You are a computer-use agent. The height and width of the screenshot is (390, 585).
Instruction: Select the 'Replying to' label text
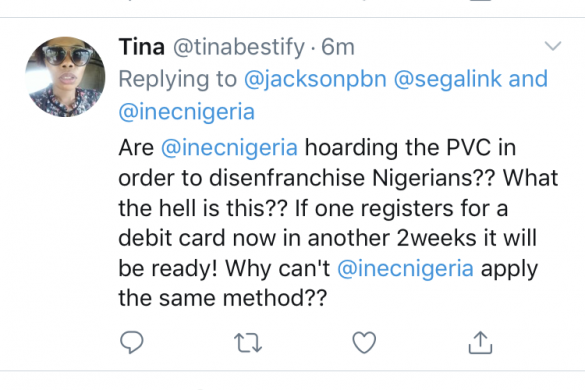(178, 79)
